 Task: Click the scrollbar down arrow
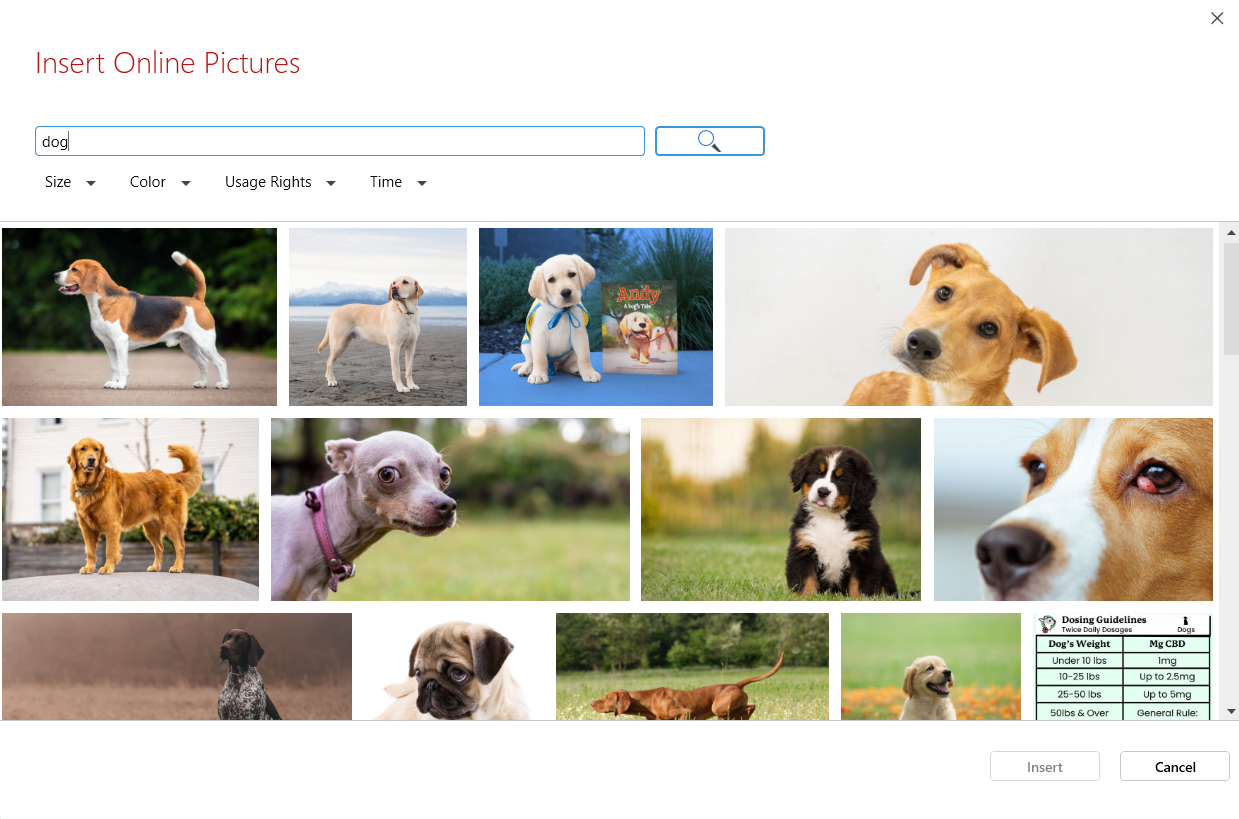pos(1231,710)
